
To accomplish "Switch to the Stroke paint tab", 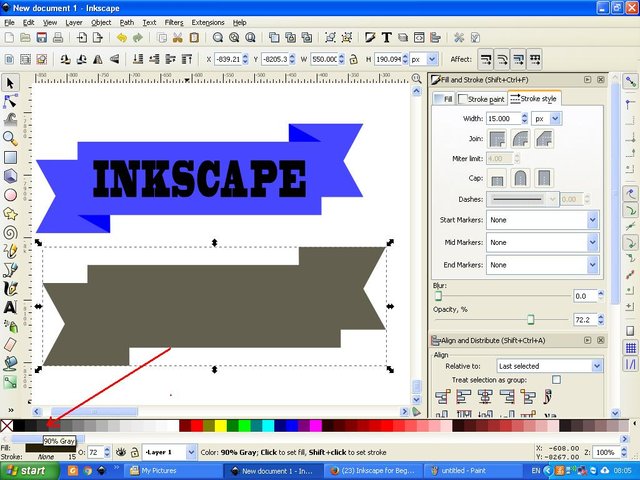I will pyautogui.click(x=482, y=99).
